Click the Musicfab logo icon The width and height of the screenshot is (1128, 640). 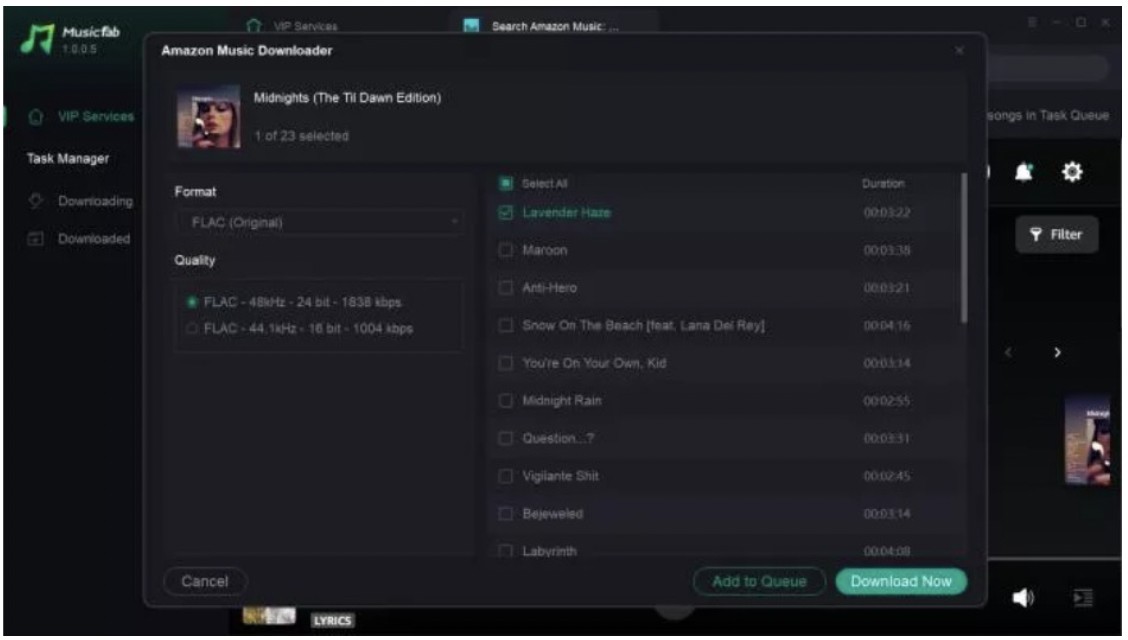tap(37, 38)
